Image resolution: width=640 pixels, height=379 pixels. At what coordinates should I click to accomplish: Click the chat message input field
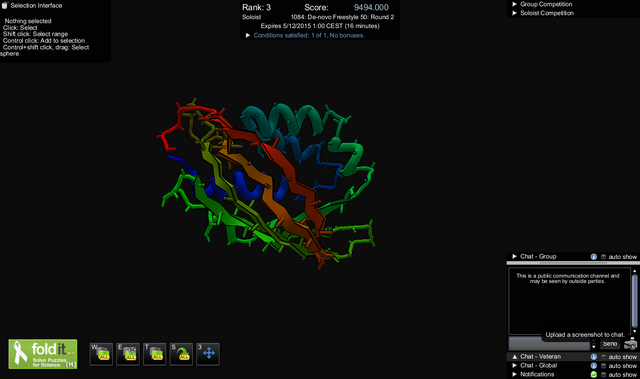(x=549, y=344)
